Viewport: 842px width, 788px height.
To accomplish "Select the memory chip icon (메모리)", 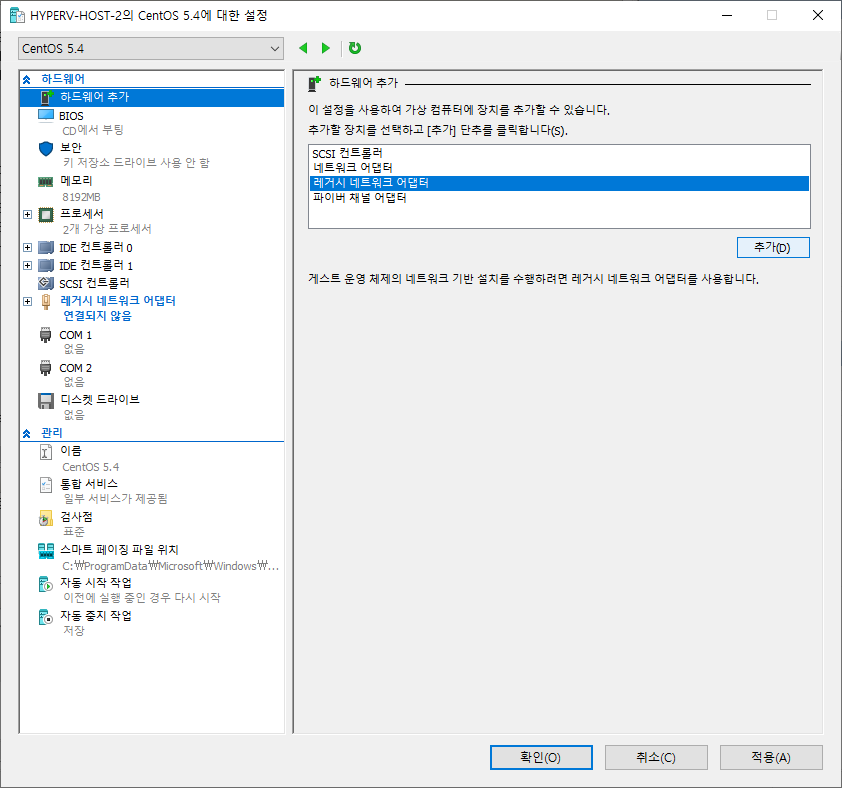I will coord(45,182).
